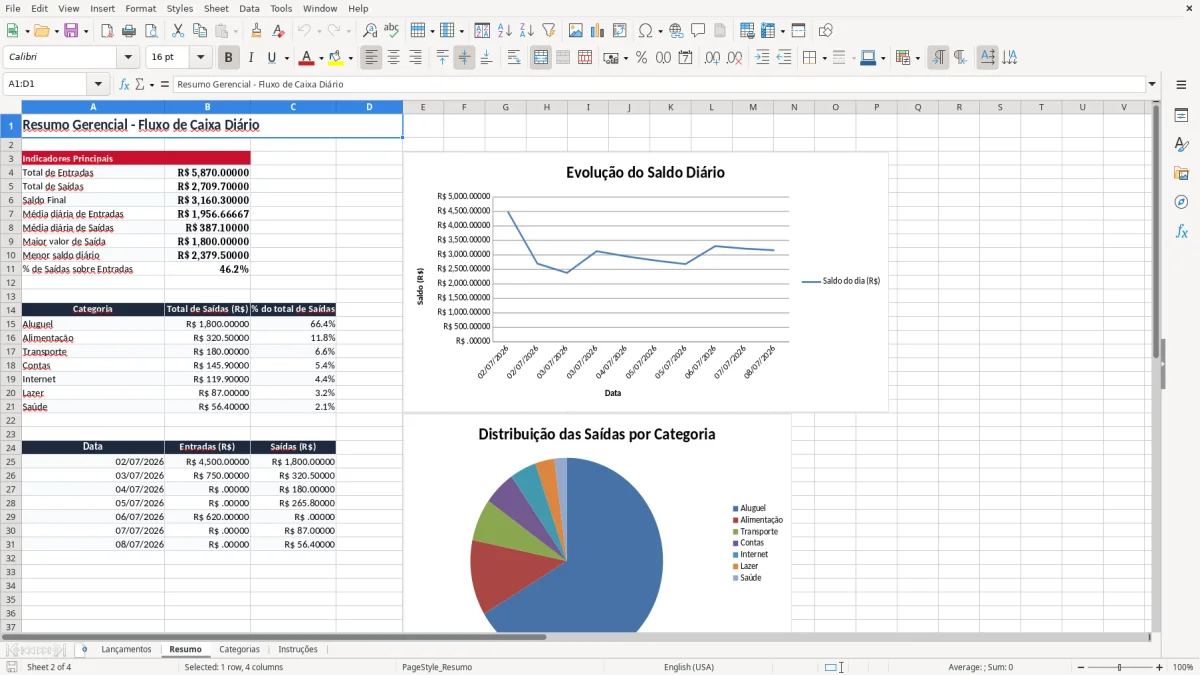Click the Copy icon
Image resolution: width=1200 pixels, height=675 pixels.
click(200, 31)
